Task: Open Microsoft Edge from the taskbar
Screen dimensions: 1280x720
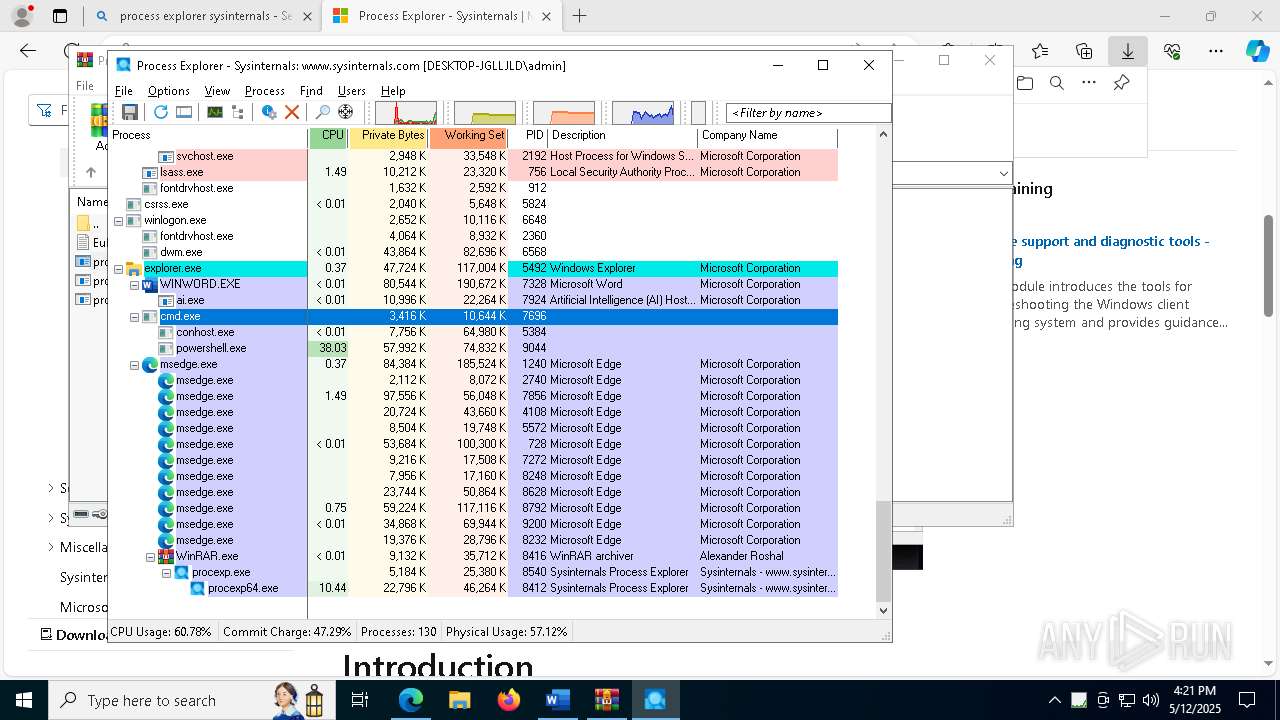Action: (x=411, y=700)
